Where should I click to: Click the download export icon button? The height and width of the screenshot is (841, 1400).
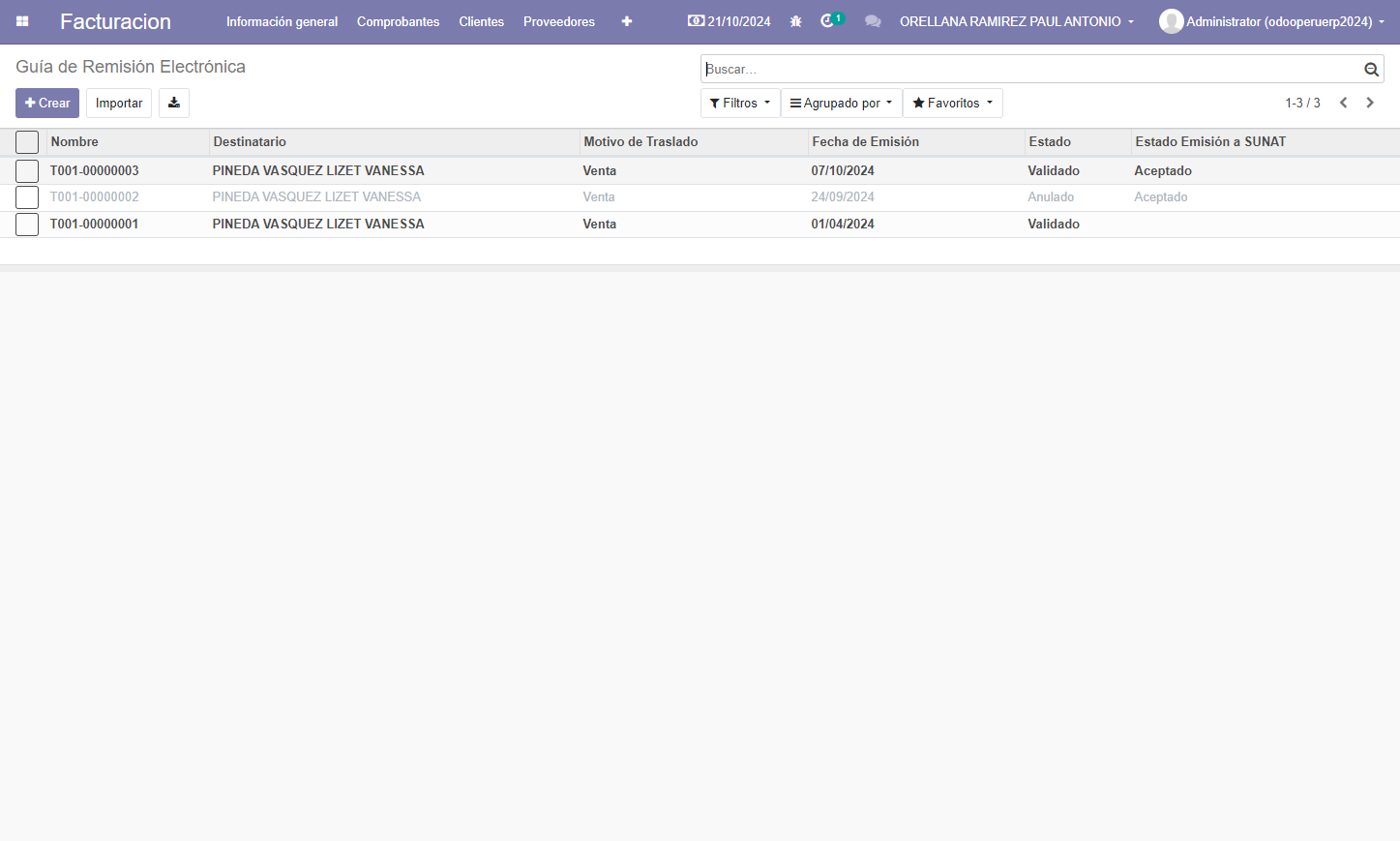(174, 103)
